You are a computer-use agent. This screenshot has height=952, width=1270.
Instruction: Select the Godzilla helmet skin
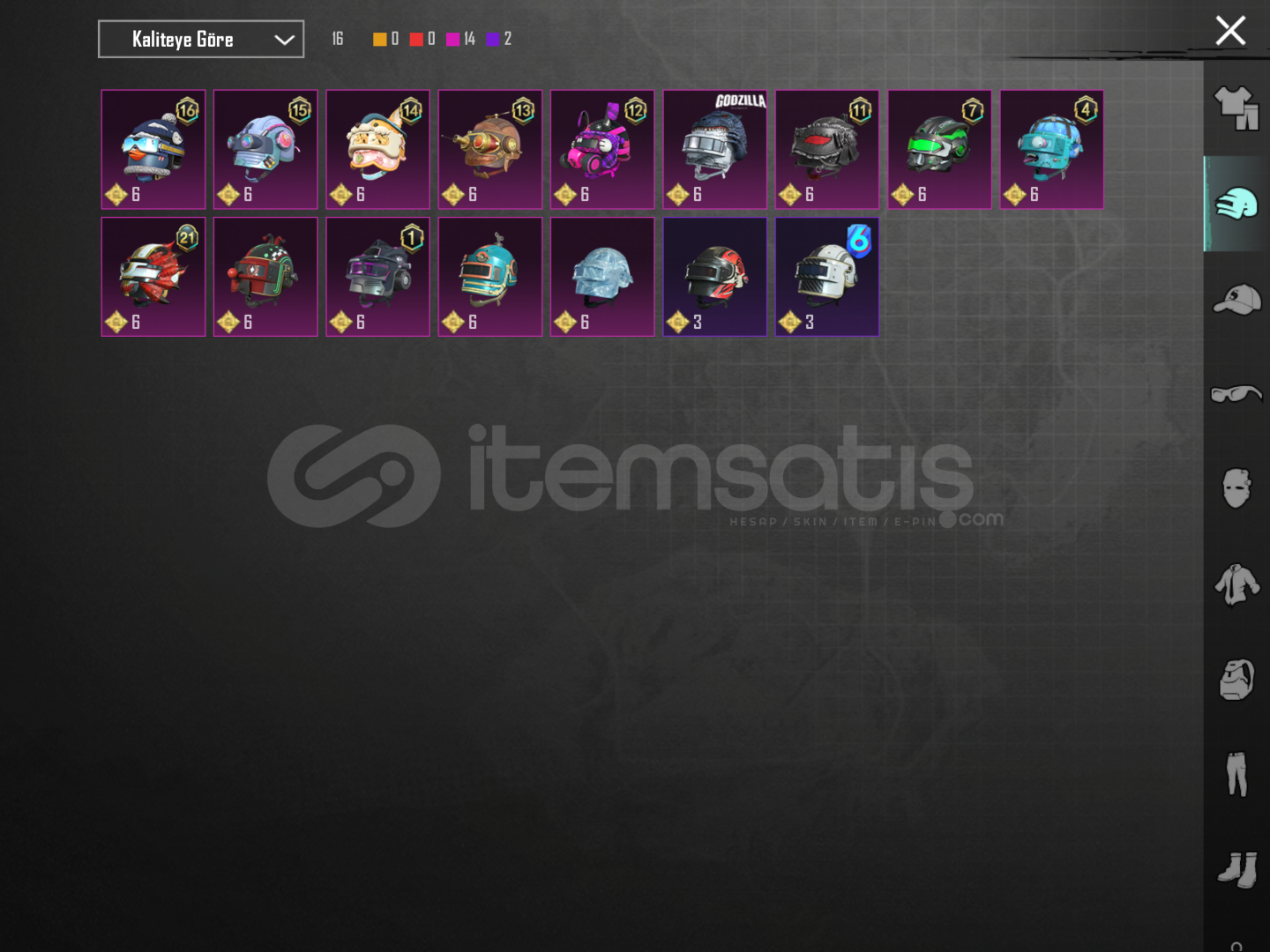pos(714,150)
